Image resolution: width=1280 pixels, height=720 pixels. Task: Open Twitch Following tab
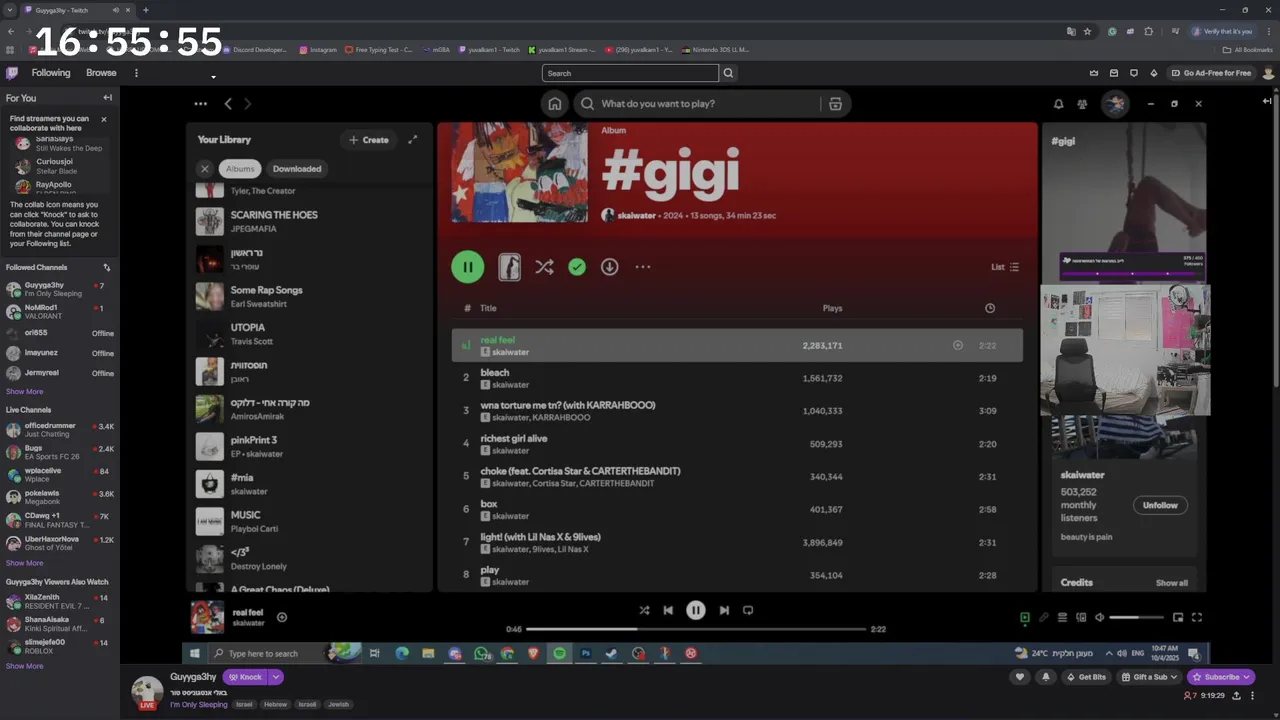coord(51,73)
